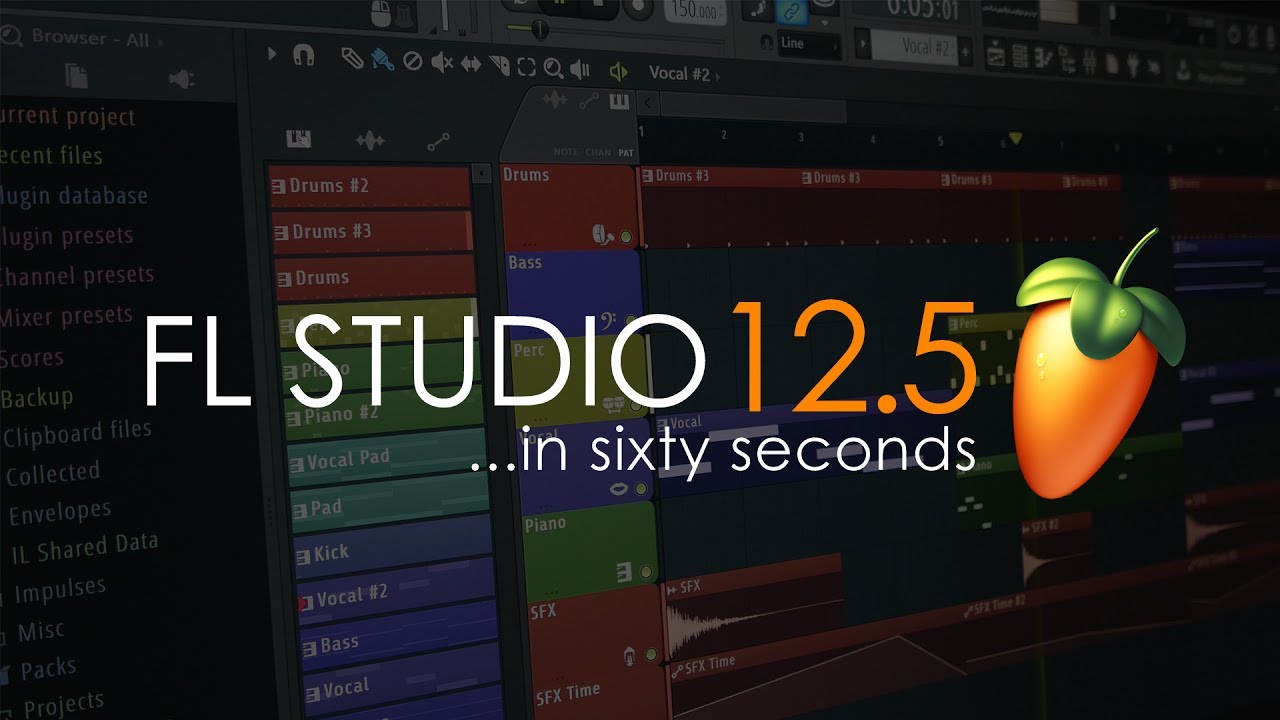
Task: Click the yellow timeline marker triangle
Action: pyautogui.click(x=1016, y=139)
